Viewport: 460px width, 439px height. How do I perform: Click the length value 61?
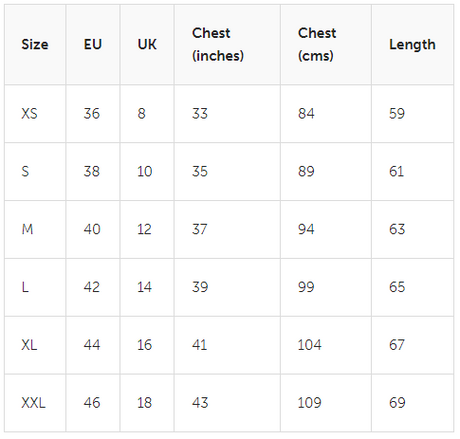pos(396,171)
